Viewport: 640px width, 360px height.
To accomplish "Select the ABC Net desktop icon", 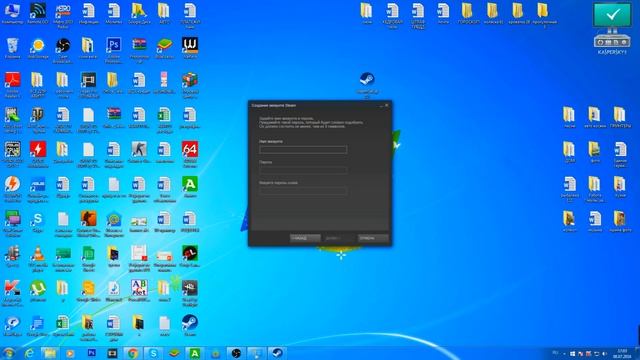I will click(139, 291).
